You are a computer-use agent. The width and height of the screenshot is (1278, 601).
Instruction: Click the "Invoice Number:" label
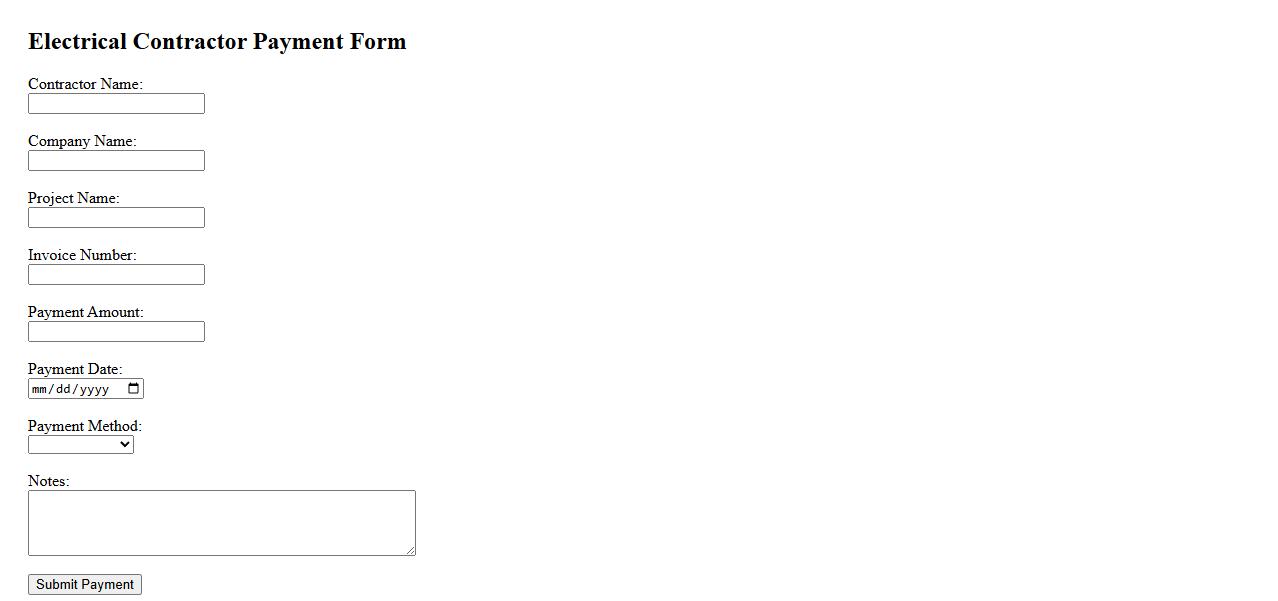82,255
